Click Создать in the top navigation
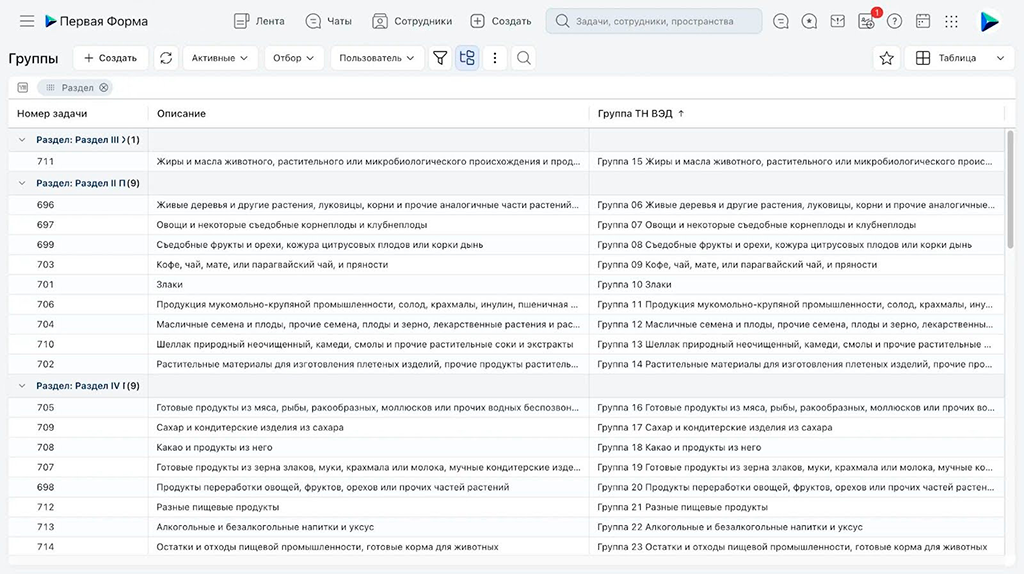 point(501,21)
